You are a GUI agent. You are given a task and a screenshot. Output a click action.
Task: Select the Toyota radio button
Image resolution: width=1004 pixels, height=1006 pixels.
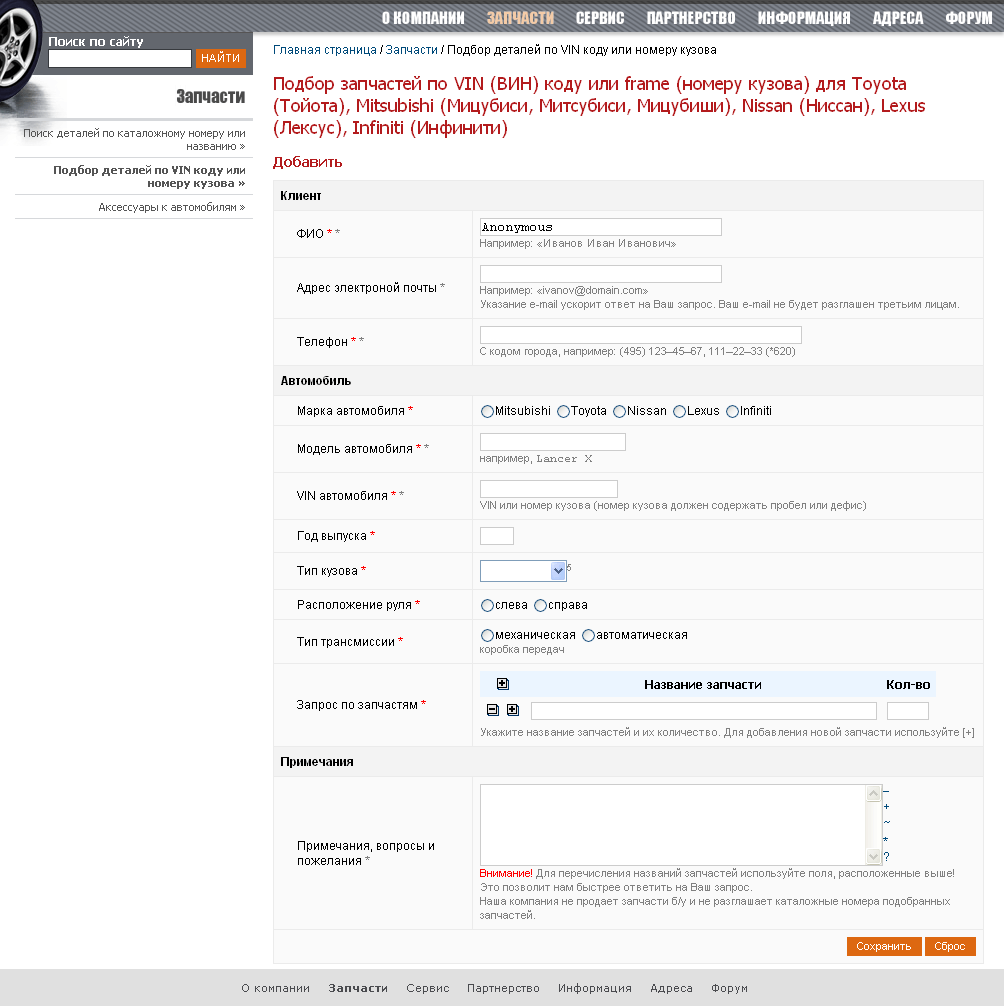pyautogui.click(x=564, y=411)
